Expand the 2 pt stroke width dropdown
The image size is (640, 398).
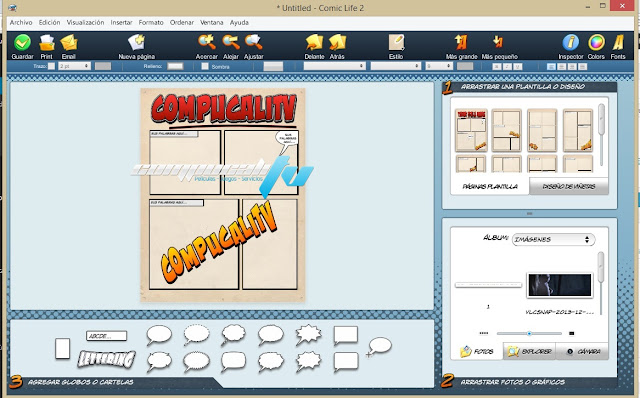pos(74,66)
